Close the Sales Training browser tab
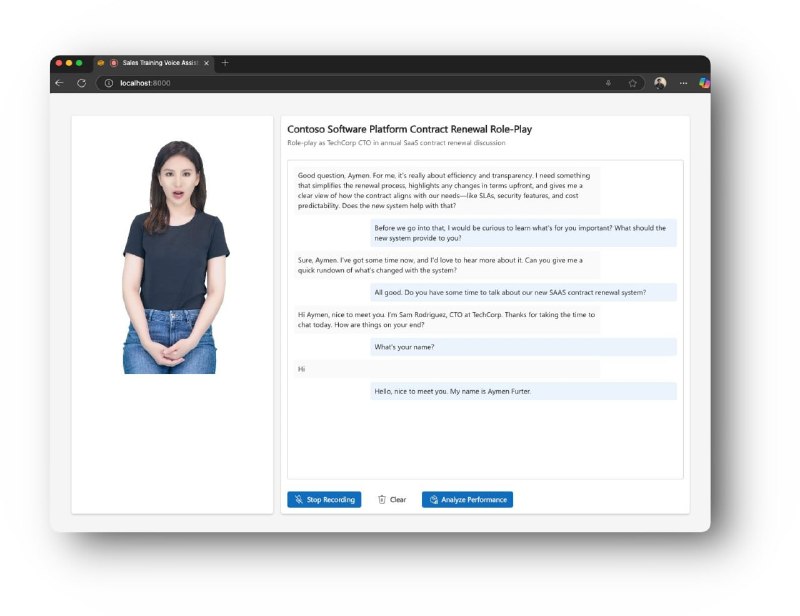The width and height of the screenshot is (800, 616). click(206, 63)
